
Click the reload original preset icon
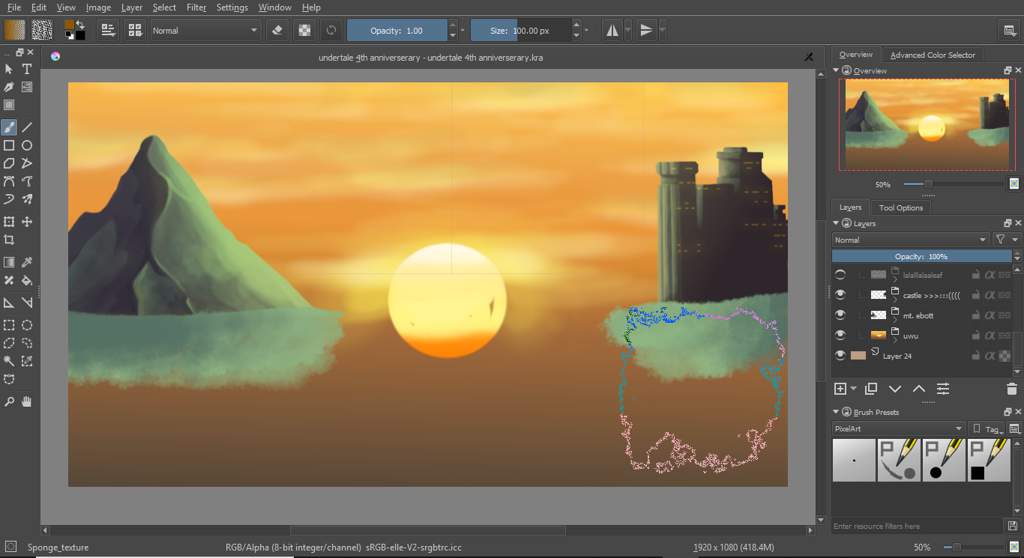click(x=331, y=30)
